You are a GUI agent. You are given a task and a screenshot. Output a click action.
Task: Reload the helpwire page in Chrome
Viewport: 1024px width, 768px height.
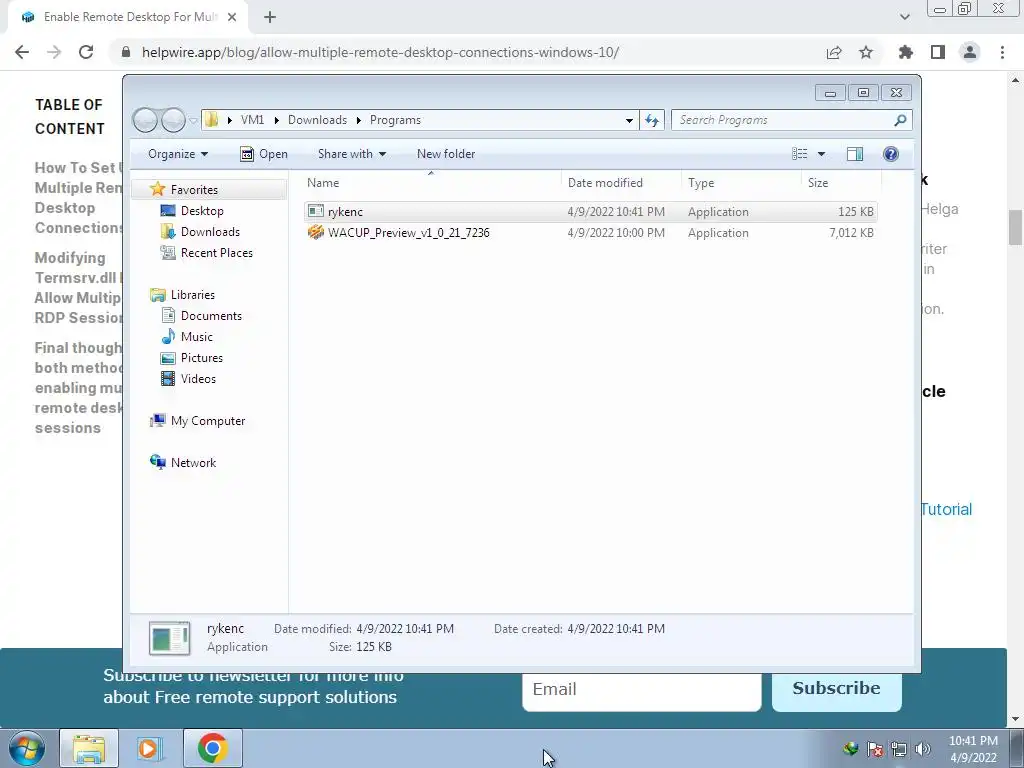coord(86,52)
